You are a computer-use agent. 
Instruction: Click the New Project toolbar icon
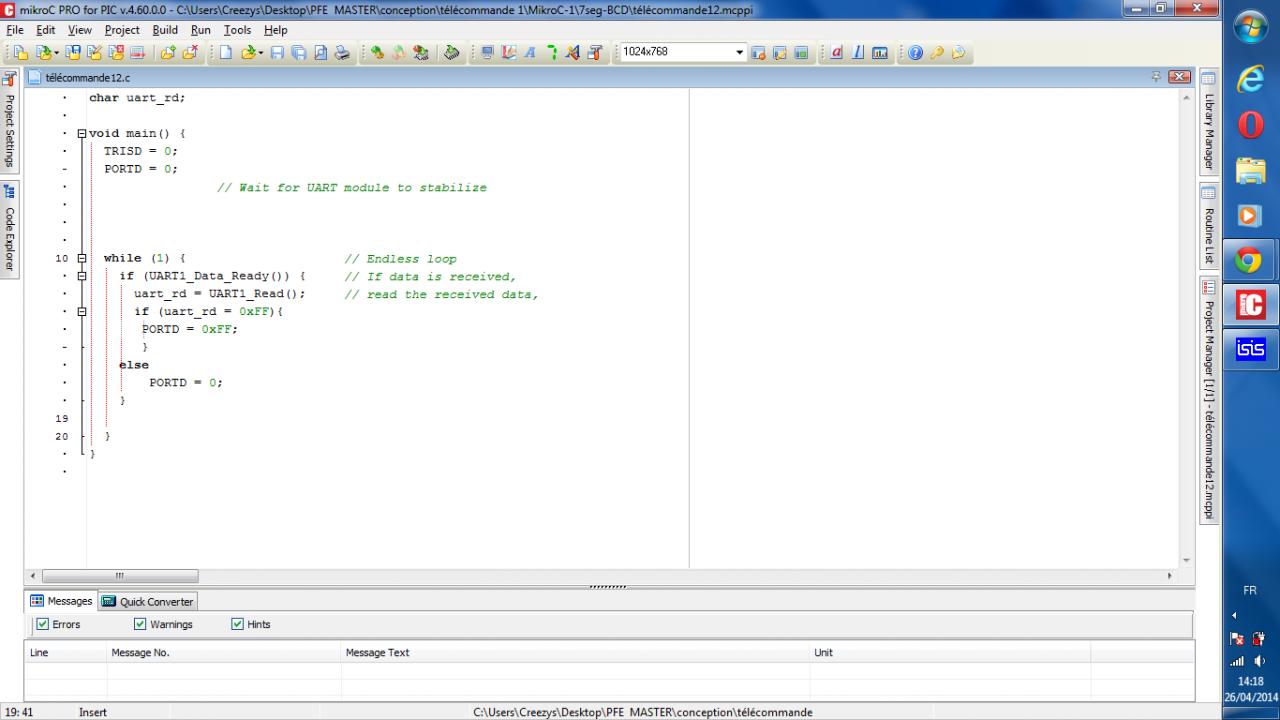pyautogui.click(x=20, y=52)
